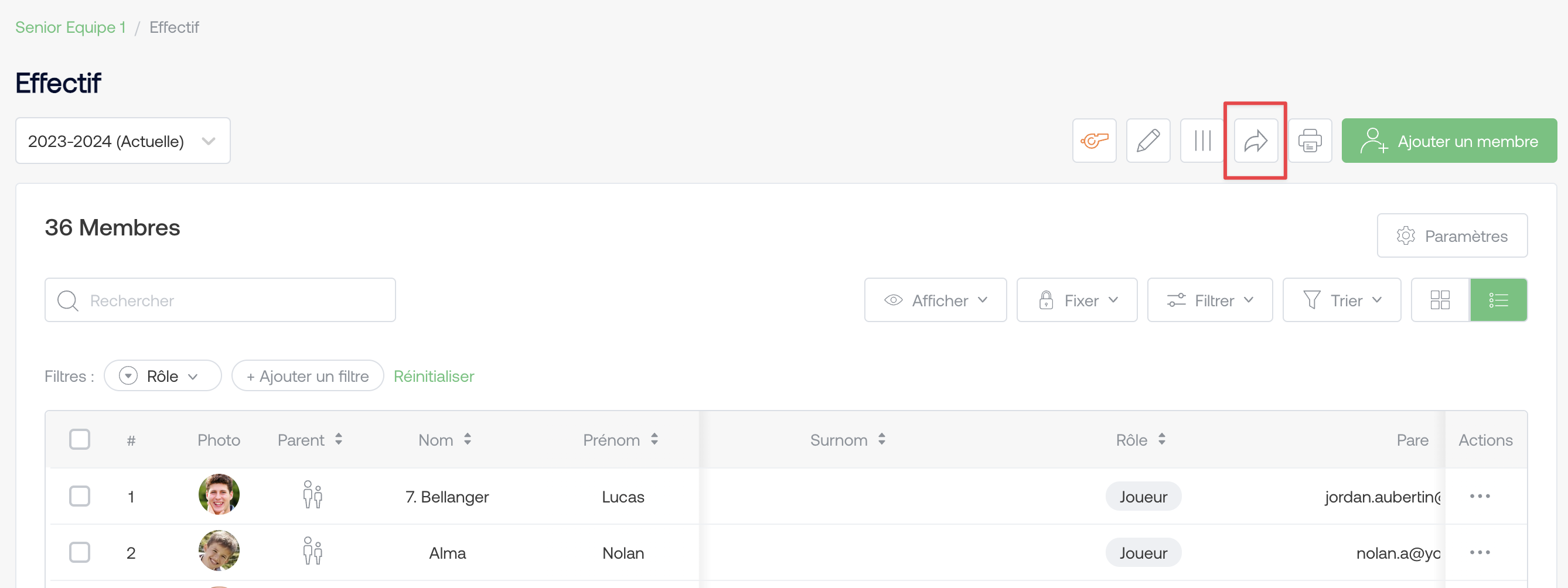
Task: Sort by Nom column arrows
Action: point(468,439)
